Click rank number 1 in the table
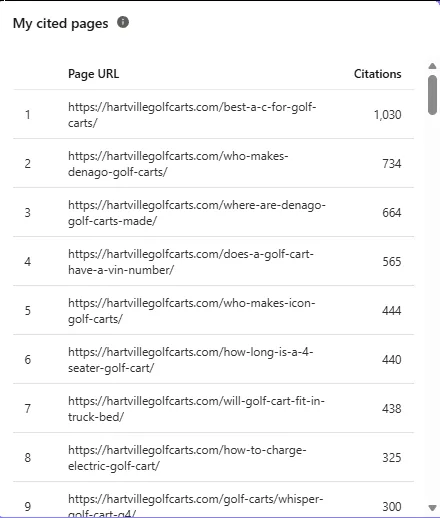The image size is (440, 518). 28,115
